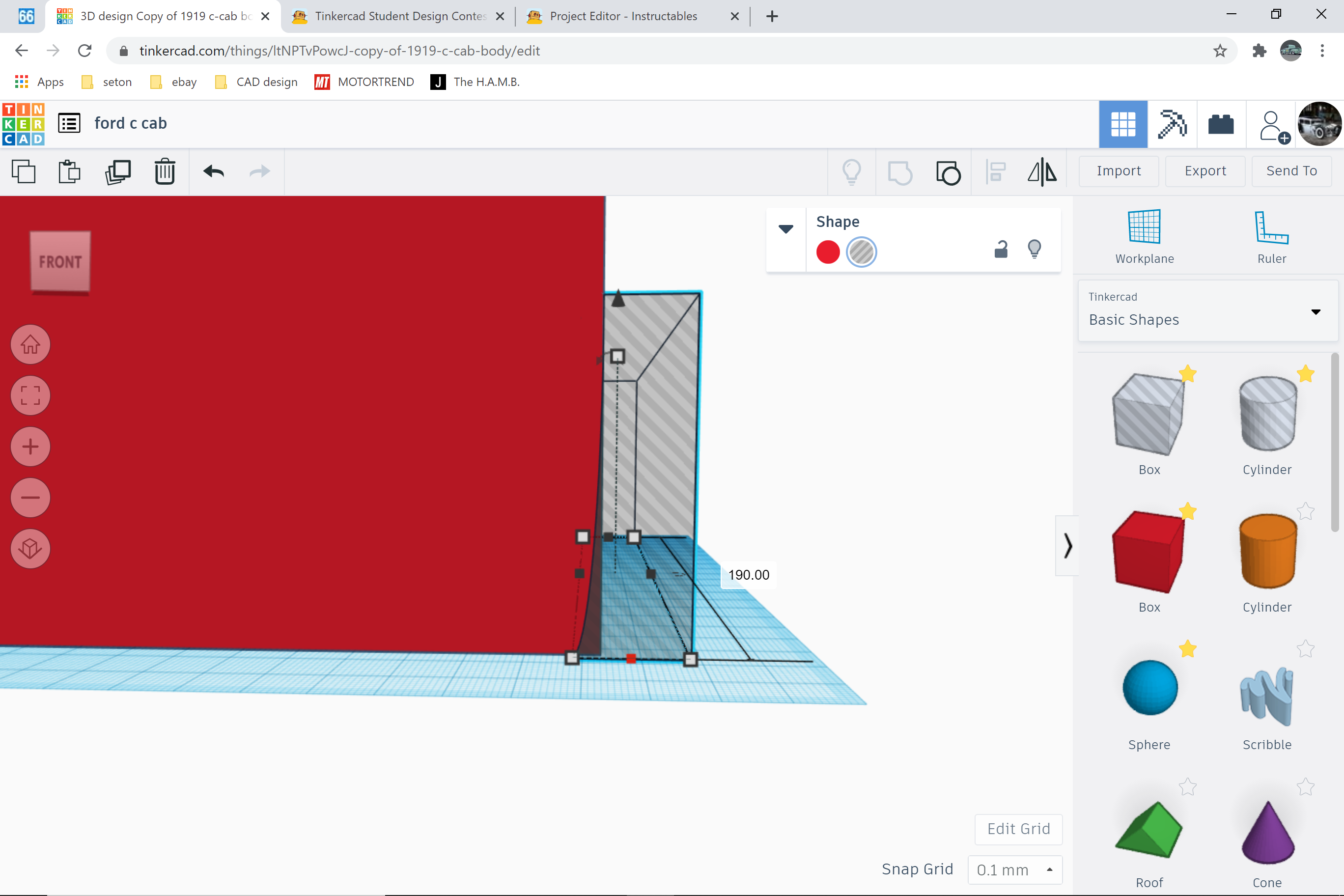Switch to 3D design grid view
The height and width of the screenshot is (896, 1344).
pos(1123,124)
